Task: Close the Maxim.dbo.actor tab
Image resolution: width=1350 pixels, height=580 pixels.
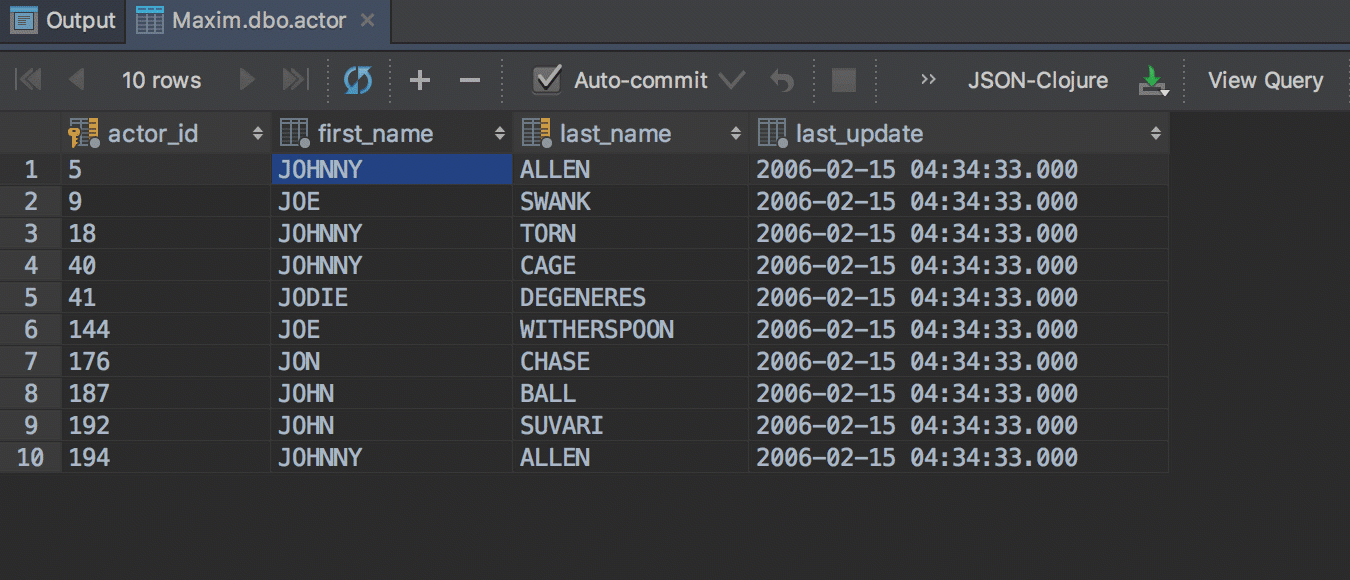Action: (x=368, y=20)
